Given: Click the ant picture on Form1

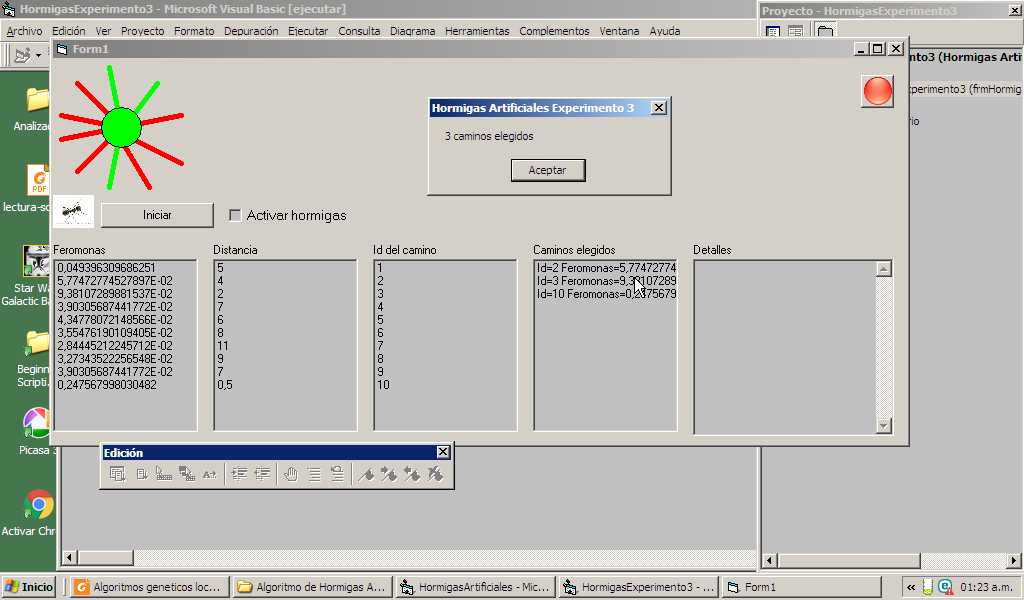Looking at the screenshot, I should coord(73,212).
